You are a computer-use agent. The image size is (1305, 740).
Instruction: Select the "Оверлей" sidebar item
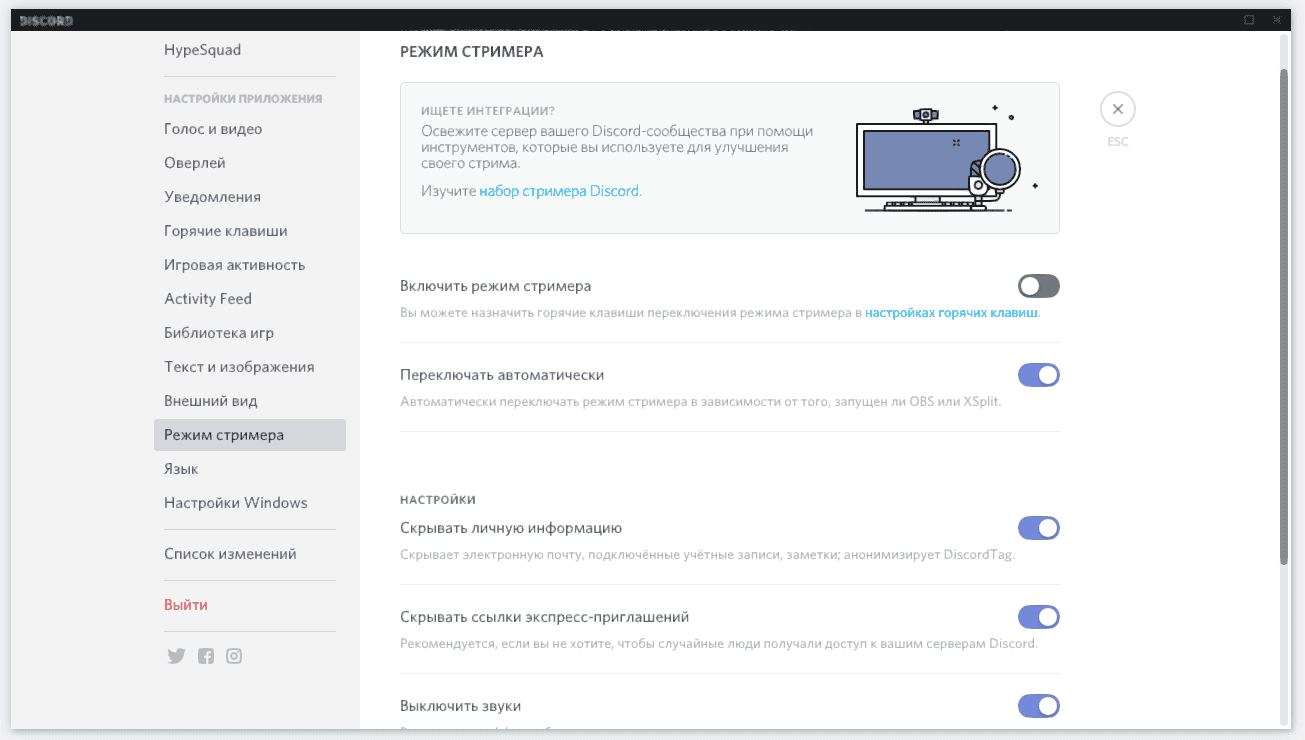[250, 163]
